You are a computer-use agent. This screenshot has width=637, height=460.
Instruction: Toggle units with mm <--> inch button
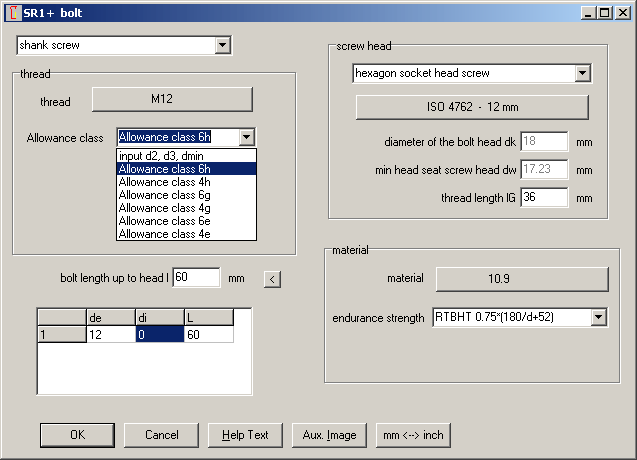click(x=413, y=435)
